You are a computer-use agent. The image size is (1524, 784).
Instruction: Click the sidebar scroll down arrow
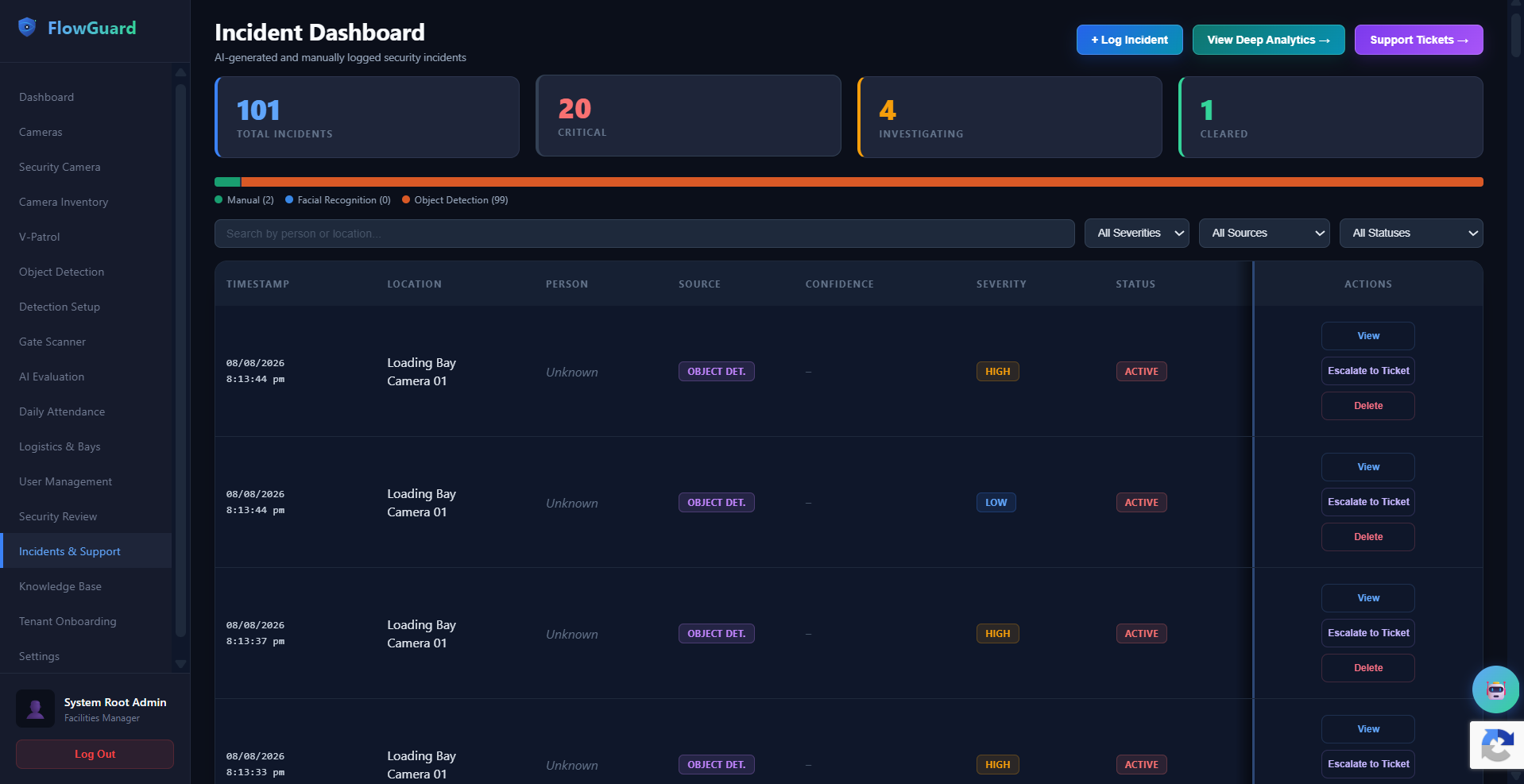tap(180, 664)
